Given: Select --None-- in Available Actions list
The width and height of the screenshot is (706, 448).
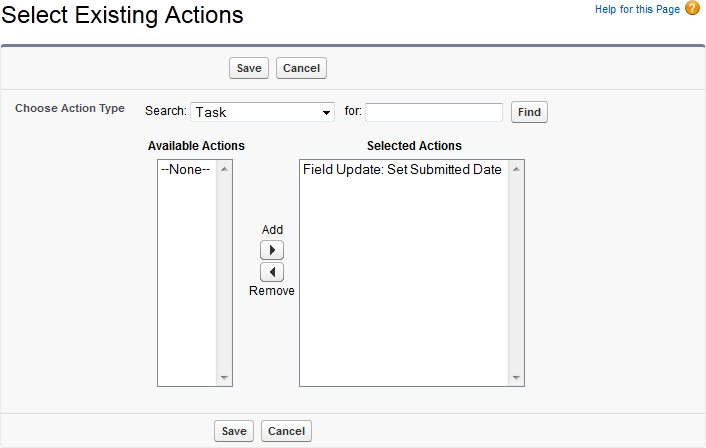Looking at the screenshot, I should coord(186,170).
